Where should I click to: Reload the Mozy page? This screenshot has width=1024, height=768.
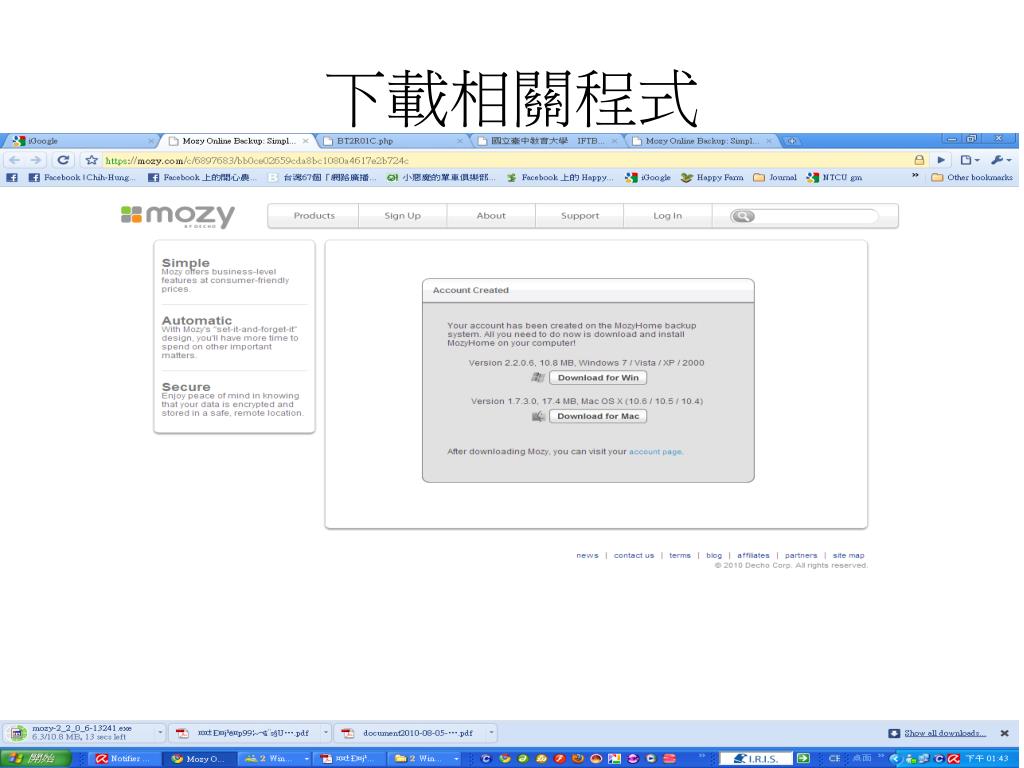tap(63, 160)
